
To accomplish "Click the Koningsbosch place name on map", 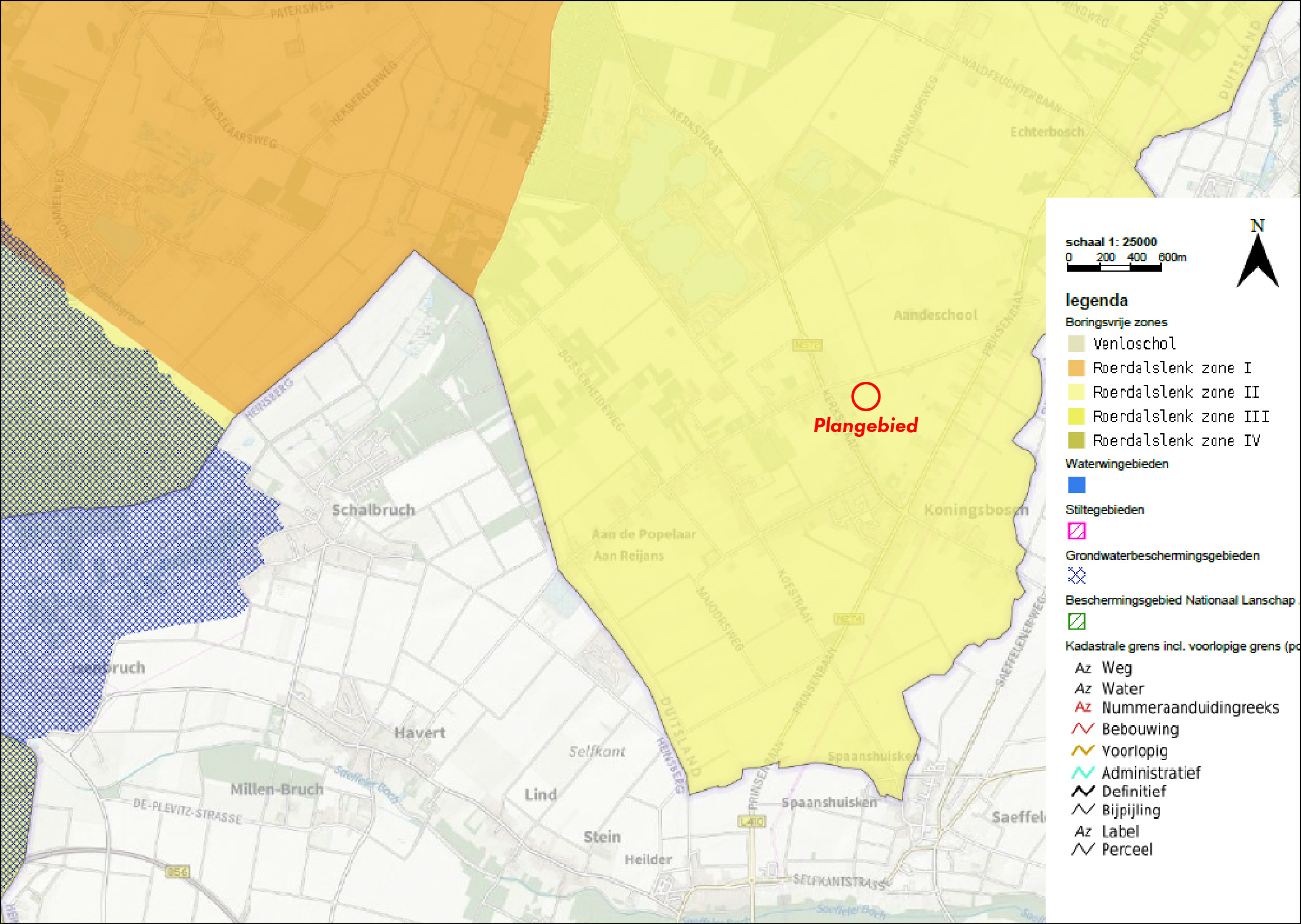I will tap(976, 510).
